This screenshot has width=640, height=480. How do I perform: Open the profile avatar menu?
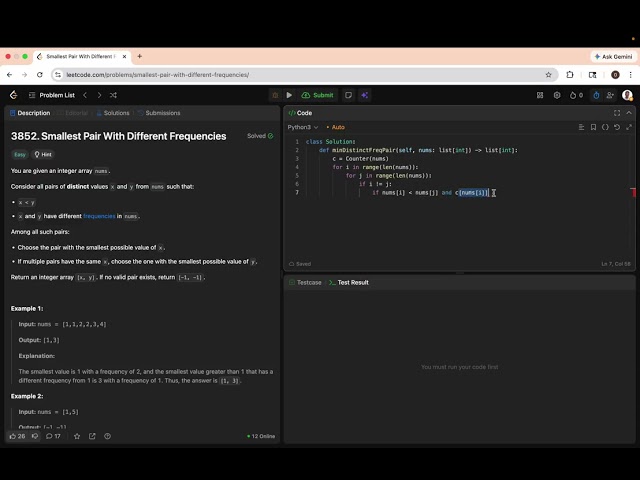[x=627, y=95]
